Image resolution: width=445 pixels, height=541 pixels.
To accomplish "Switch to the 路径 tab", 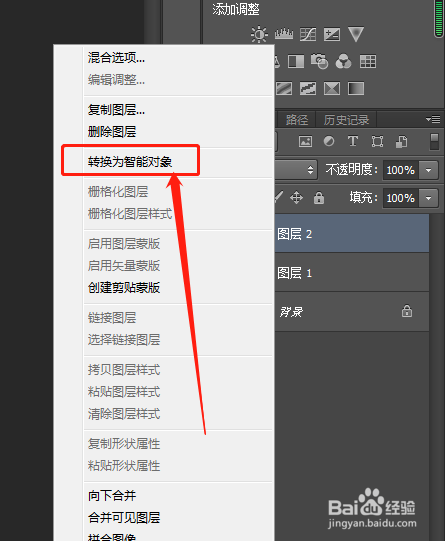I will point(297,120).
